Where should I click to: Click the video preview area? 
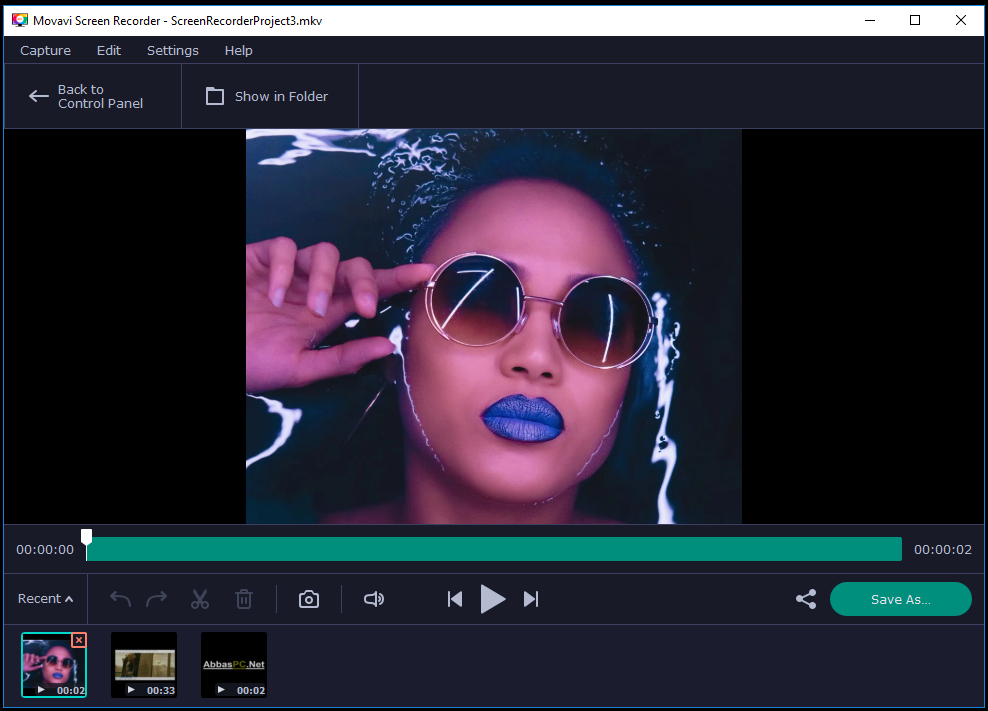click(494, 327)
